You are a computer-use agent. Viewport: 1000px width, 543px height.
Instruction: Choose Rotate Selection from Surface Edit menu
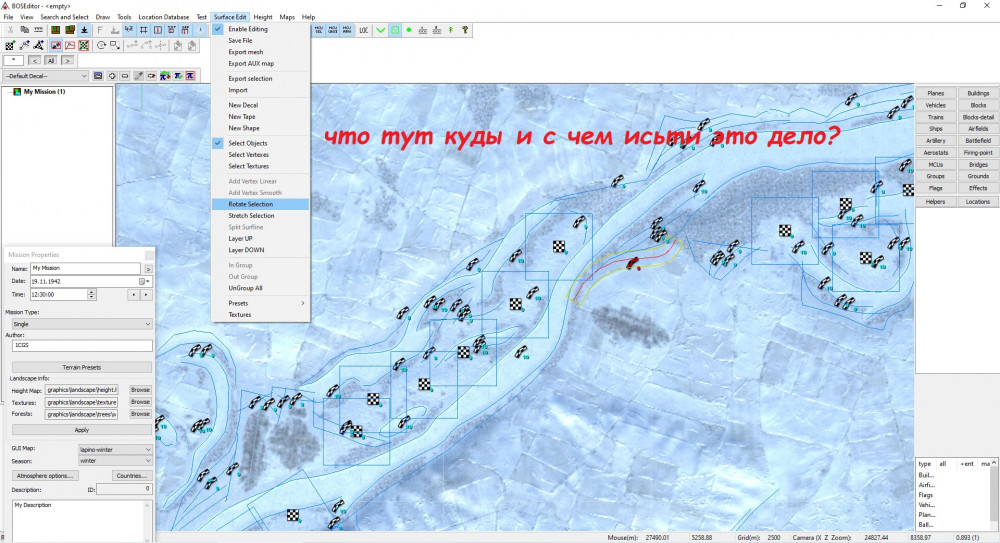pyautogui.click(x=251, y=204)
